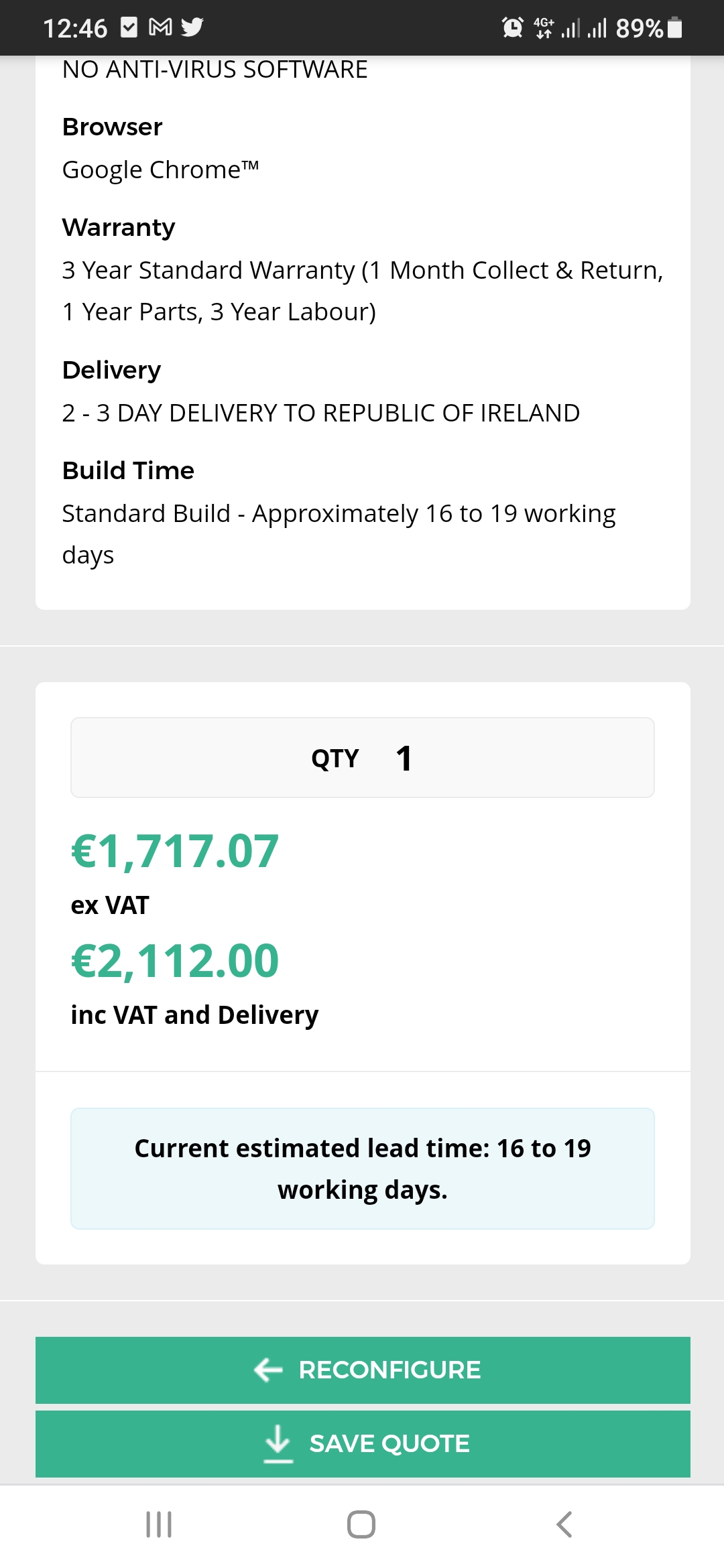Tap the Save Quote download icon
Viewport: 724px width, 1568px height.
click(278, 1443)
